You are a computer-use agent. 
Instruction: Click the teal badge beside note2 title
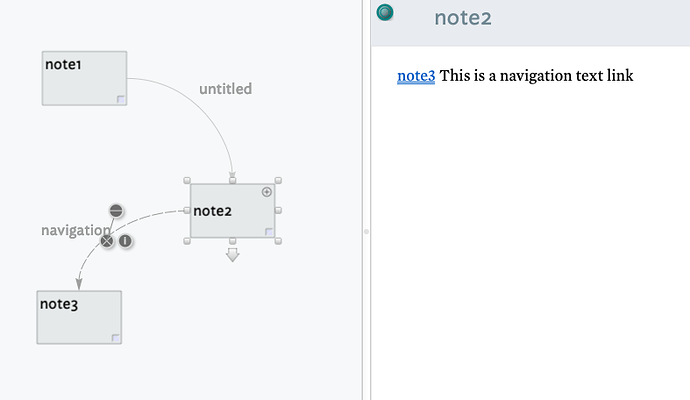click(385, 12)
